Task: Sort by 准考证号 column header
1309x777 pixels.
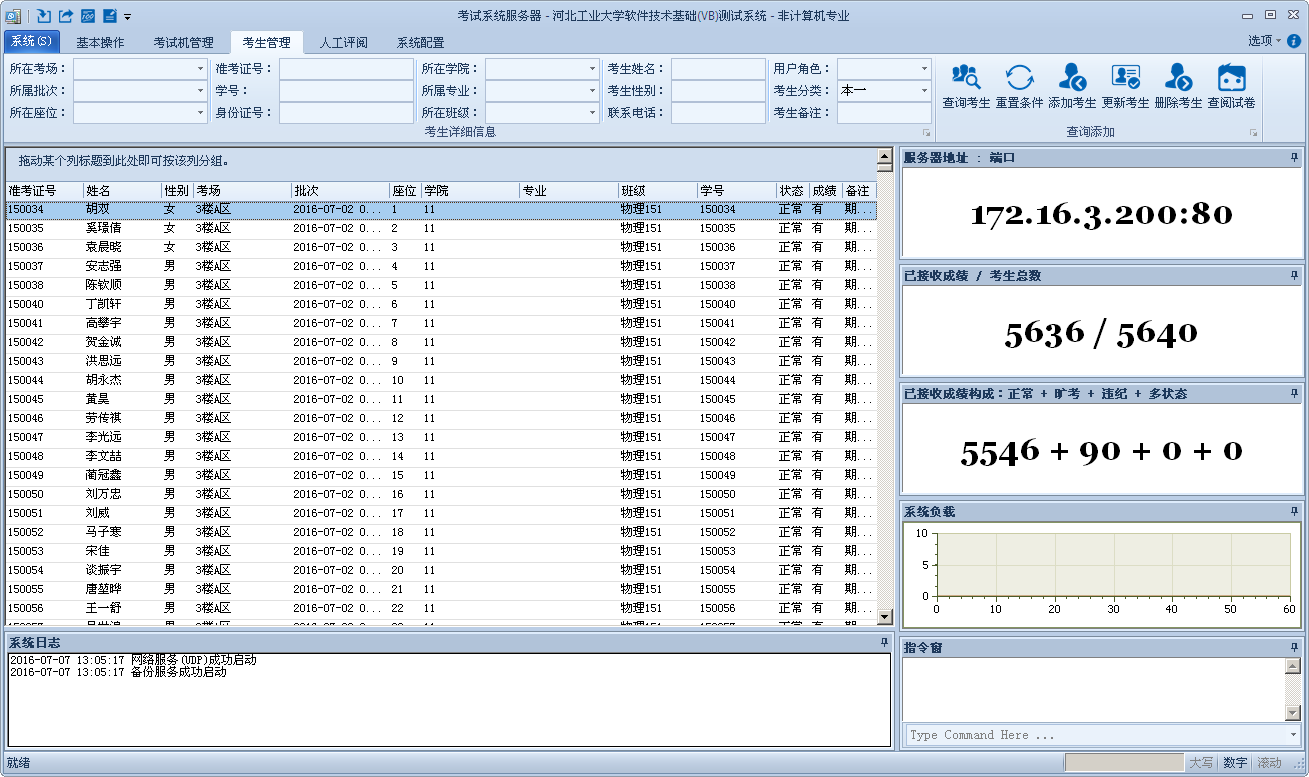Action: pyautogui.click(x=44, y=191)
